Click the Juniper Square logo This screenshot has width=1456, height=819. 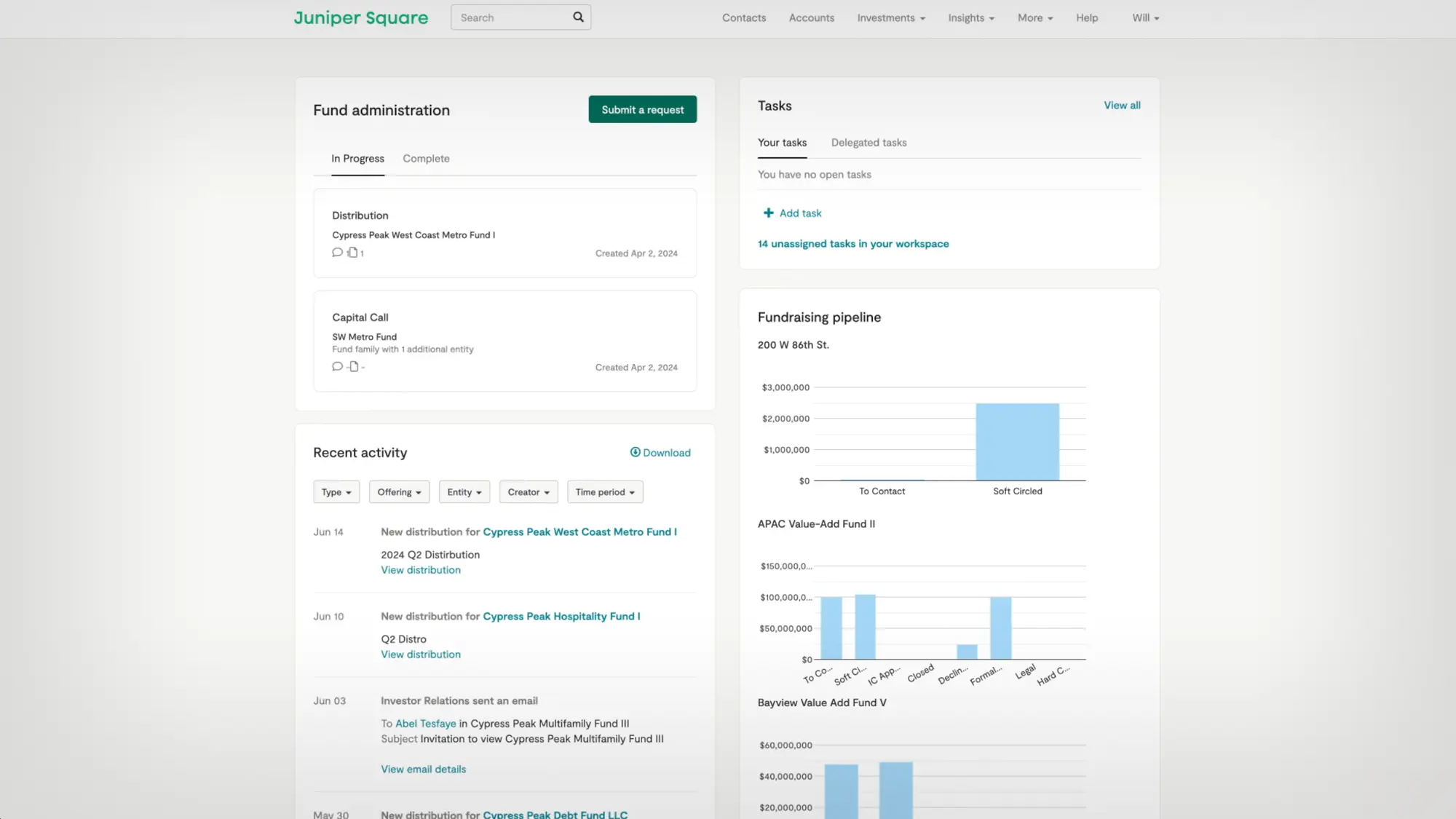click(361, 17)
